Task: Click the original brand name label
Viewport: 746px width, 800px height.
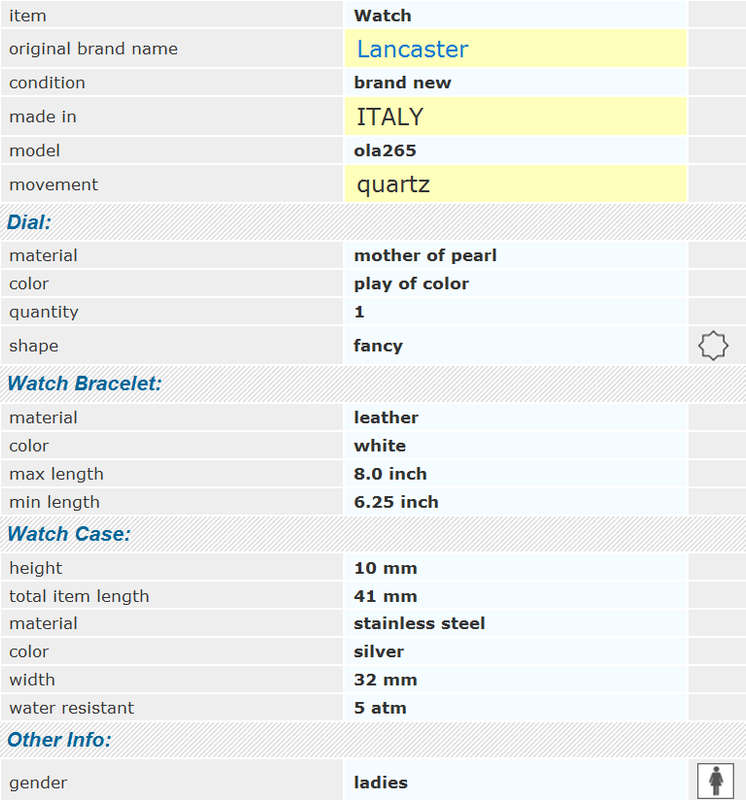Action: tap(93, 48)
